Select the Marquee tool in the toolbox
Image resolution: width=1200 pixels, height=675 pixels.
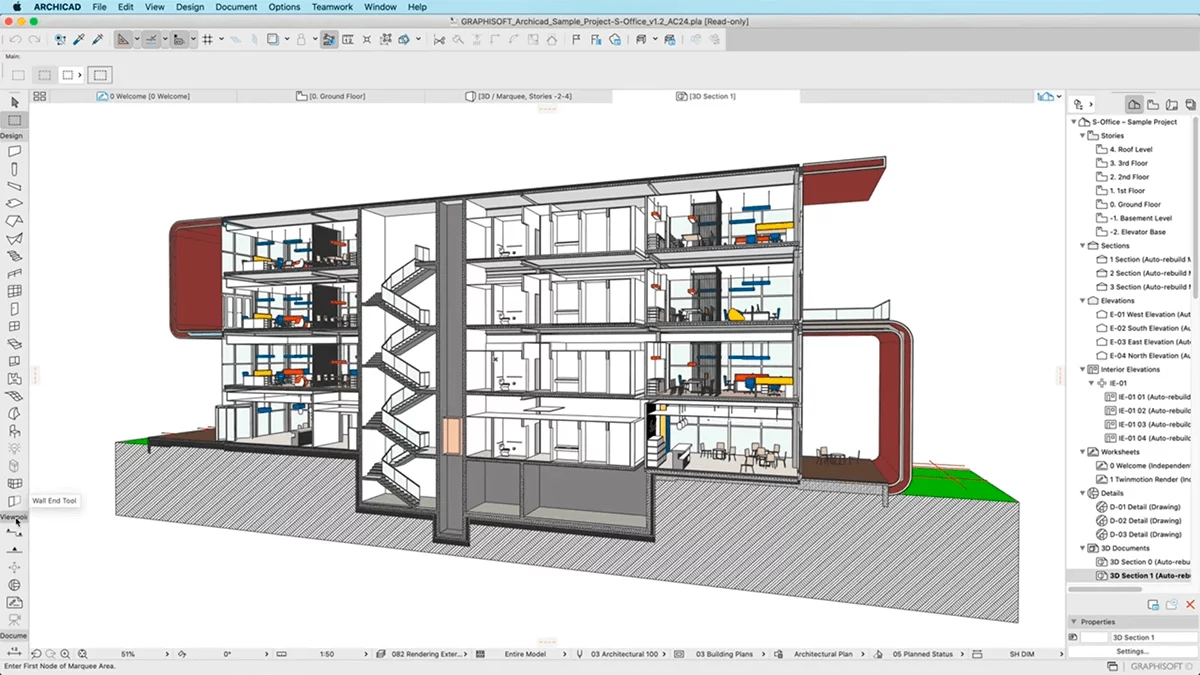point(14,120)
